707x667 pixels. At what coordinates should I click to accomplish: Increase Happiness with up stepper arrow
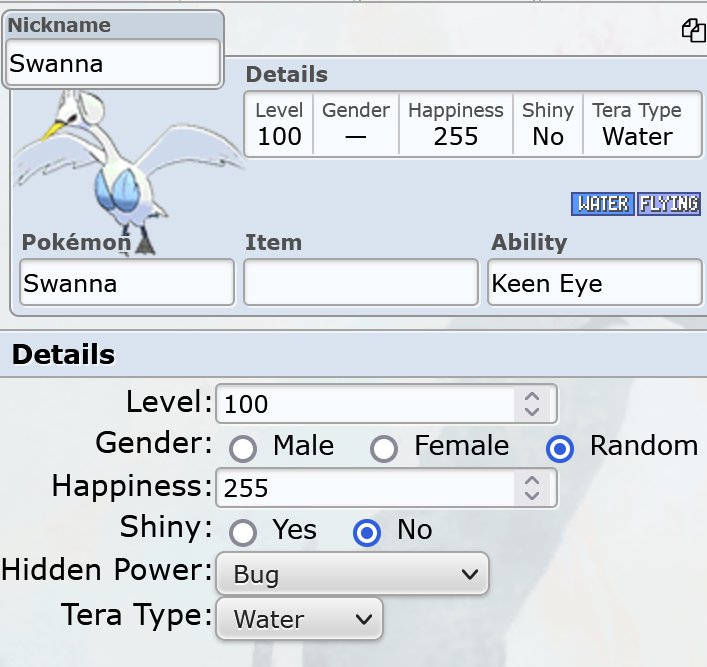click(532, 480)
